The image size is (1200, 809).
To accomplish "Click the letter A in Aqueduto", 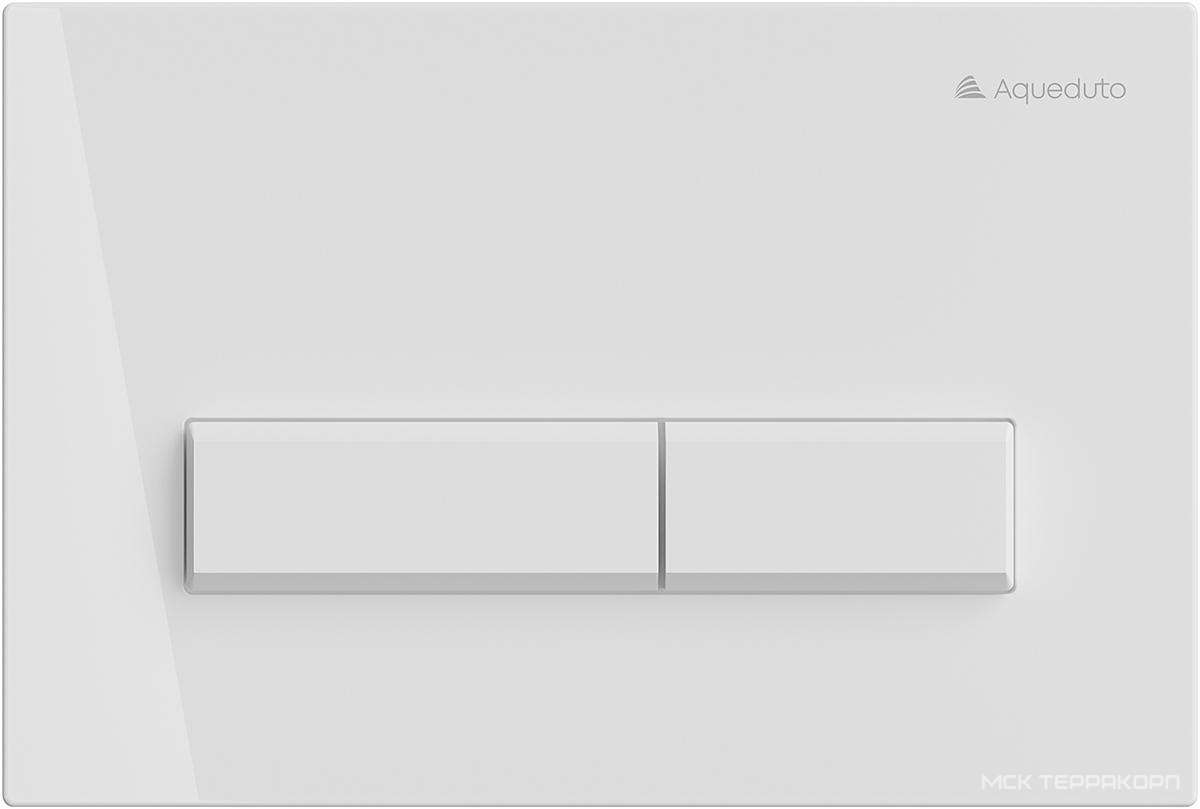I will click(1004, 89).
